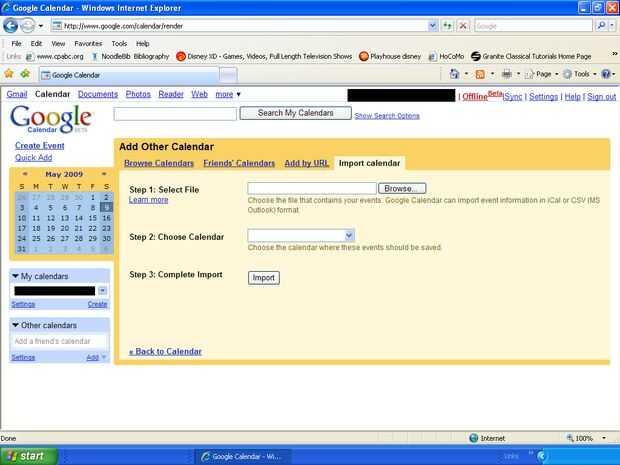The height and width of the screenshot is (465, 620).
Task: Open the Tools menu in menu bar
Action: click(119, 43)
